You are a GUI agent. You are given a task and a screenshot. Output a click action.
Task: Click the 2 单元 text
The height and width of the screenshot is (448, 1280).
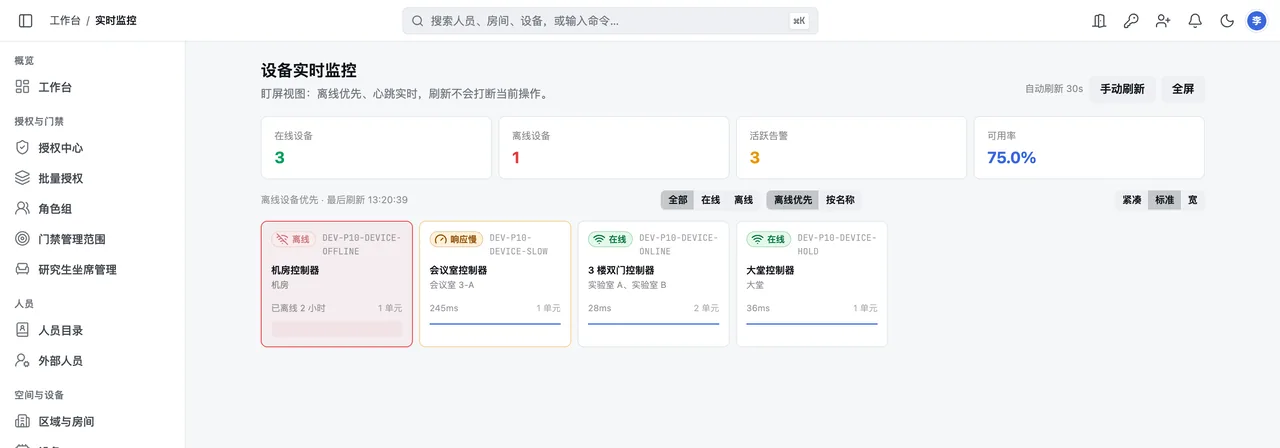707,308
